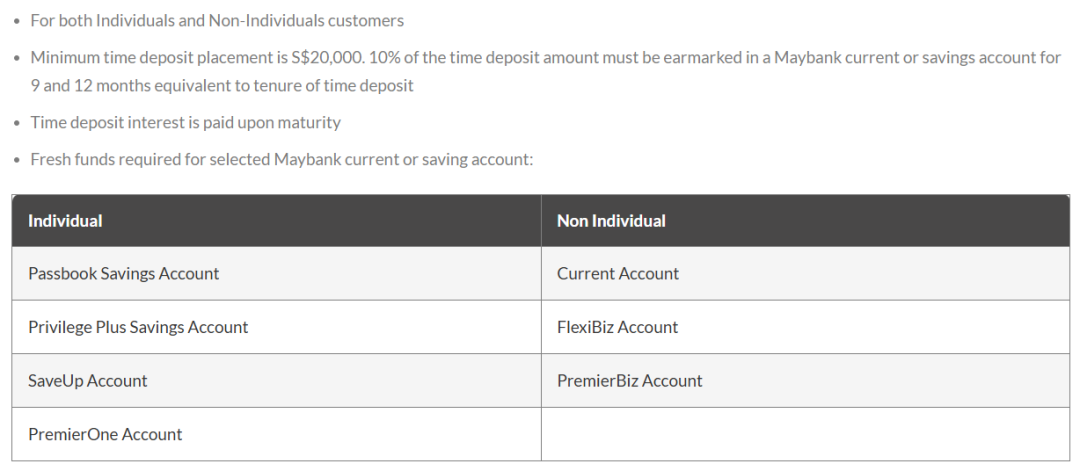Click the SaveUp Account cell

click(x=88, y=381)
